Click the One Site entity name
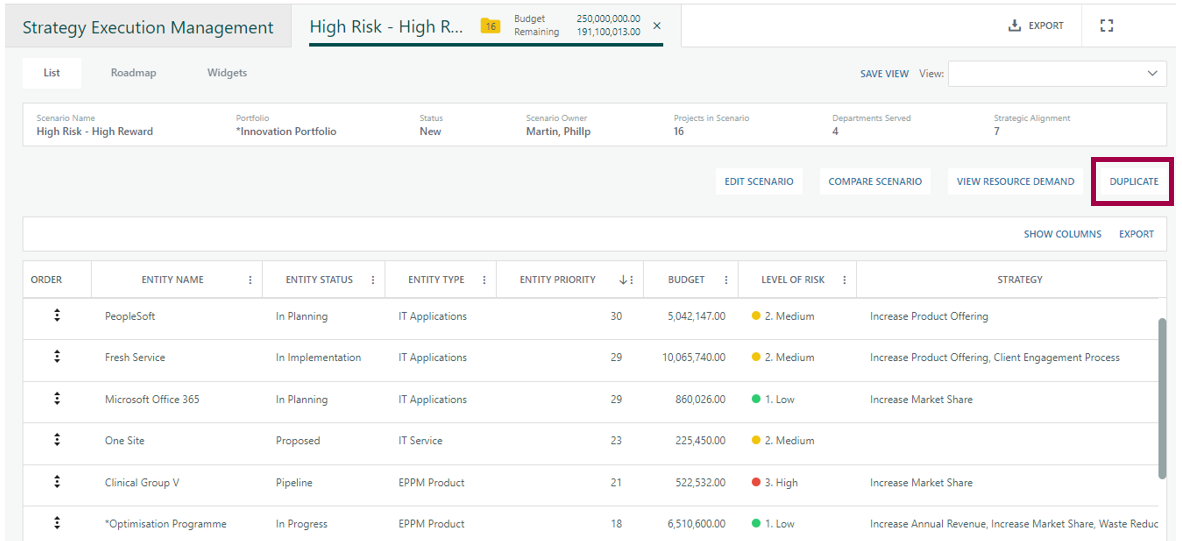1182x541 pixels. (x=124, y=441)
